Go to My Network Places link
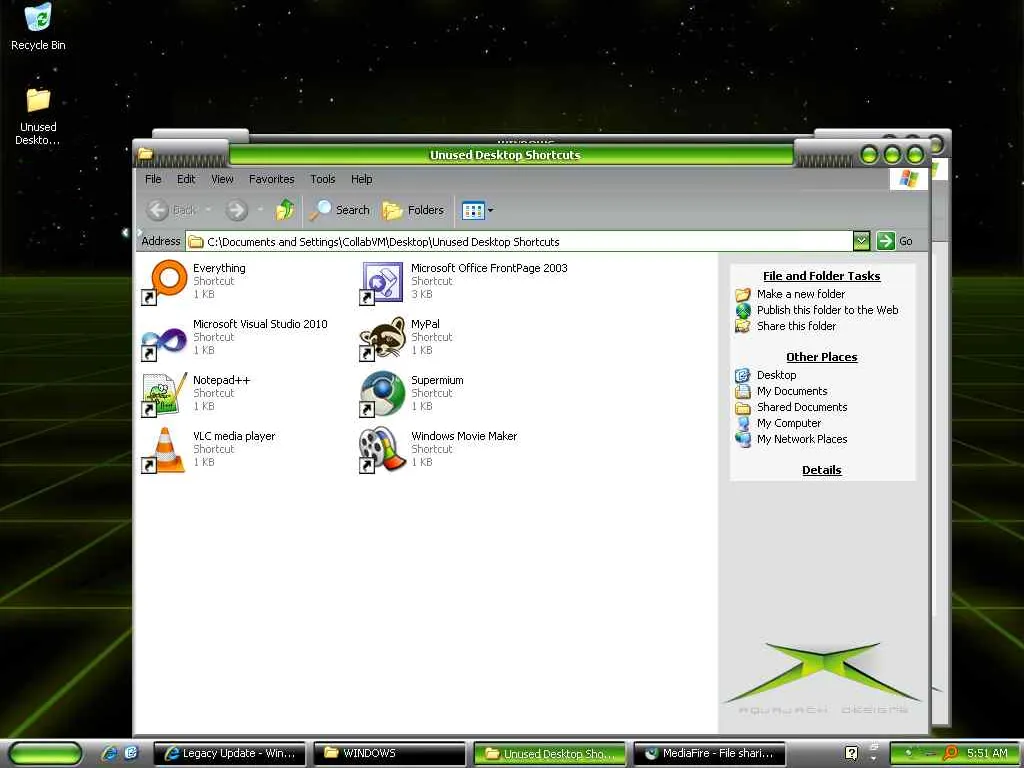 802,440
